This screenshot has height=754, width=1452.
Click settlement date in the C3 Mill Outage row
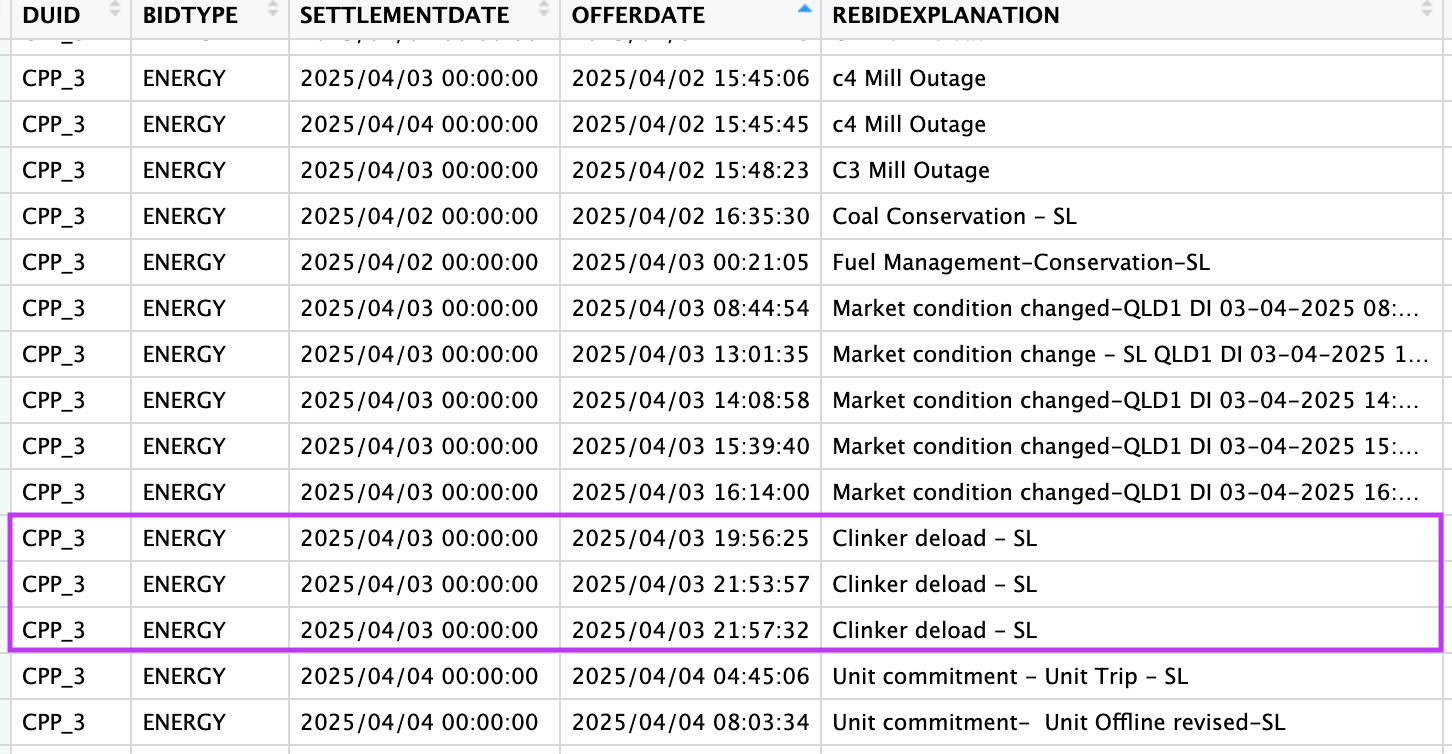419,170
